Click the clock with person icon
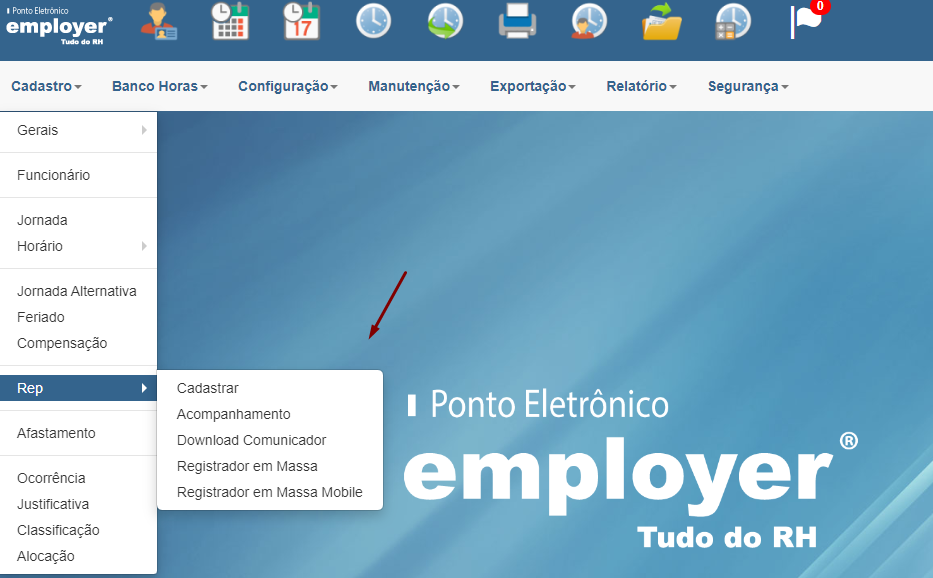 click(x=589, y=21)
